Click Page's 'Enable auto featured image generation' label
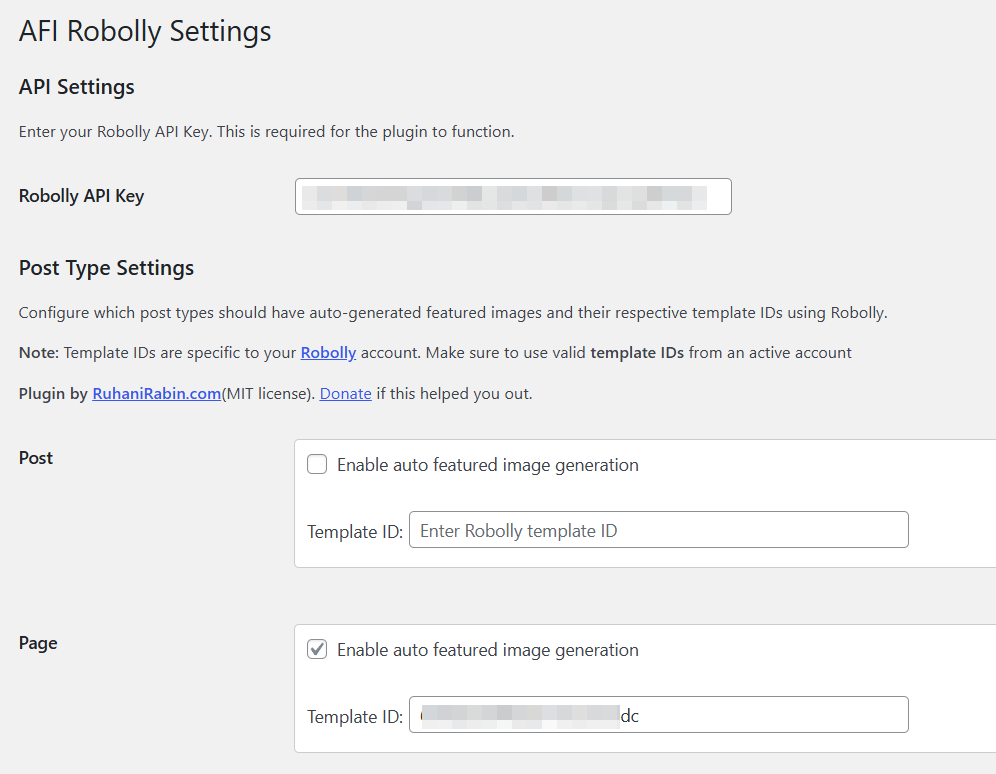996x774 pixels. 487,650
